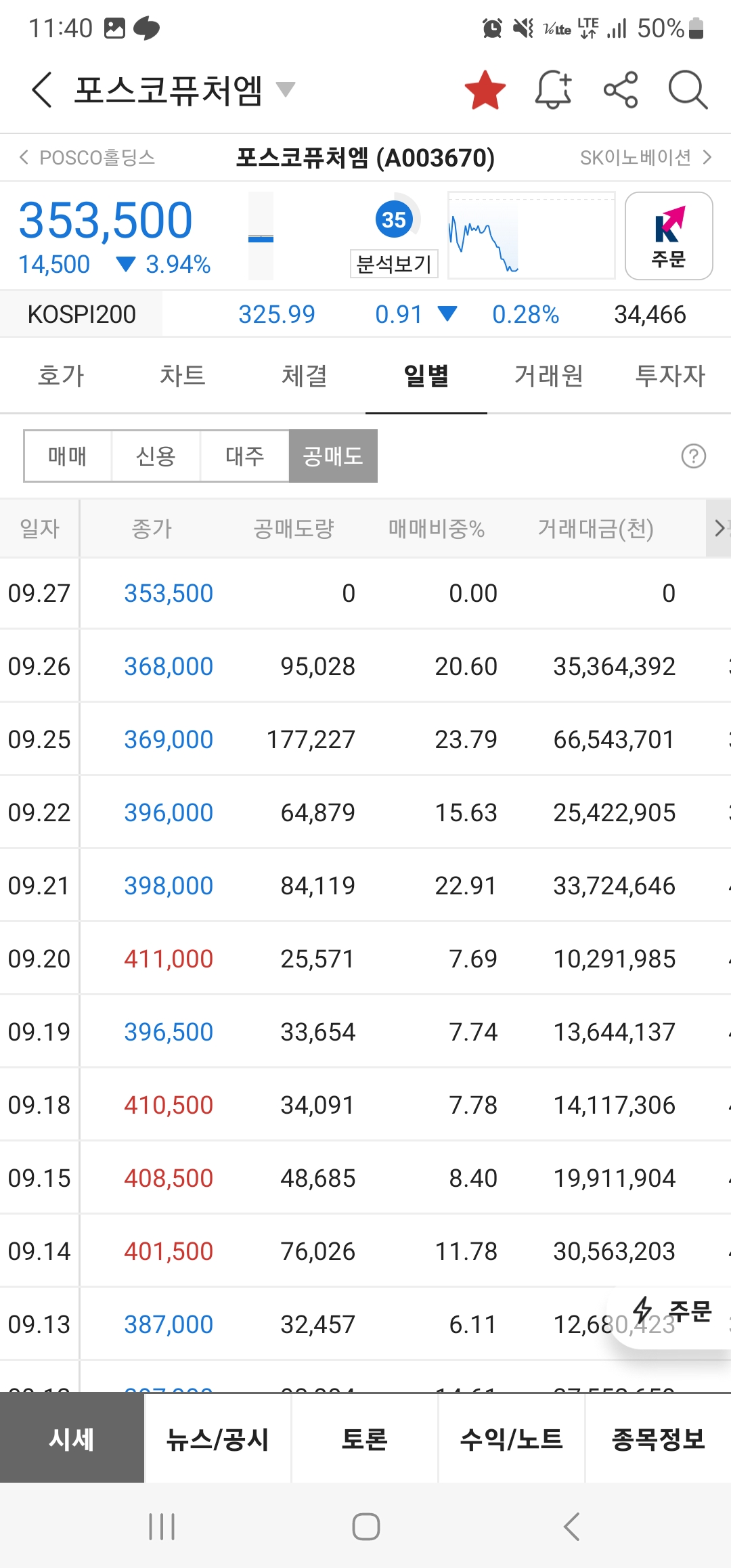Tap closing price 410,500 on 09.18
The image size is (731, 1568).
coord(169,1105)
